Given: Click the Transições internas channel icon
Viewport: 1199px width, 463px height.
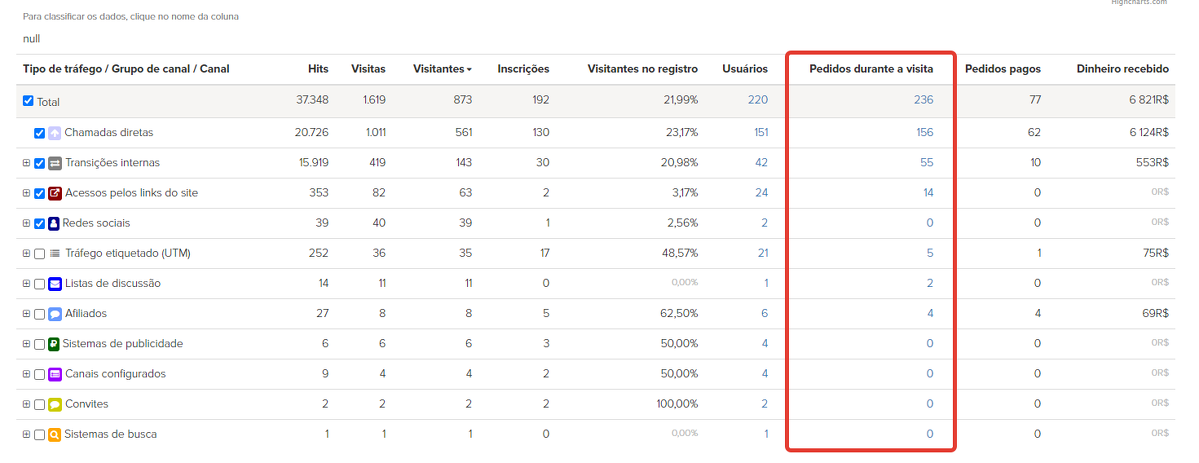Looking at the screenshot, I should 55,163.
